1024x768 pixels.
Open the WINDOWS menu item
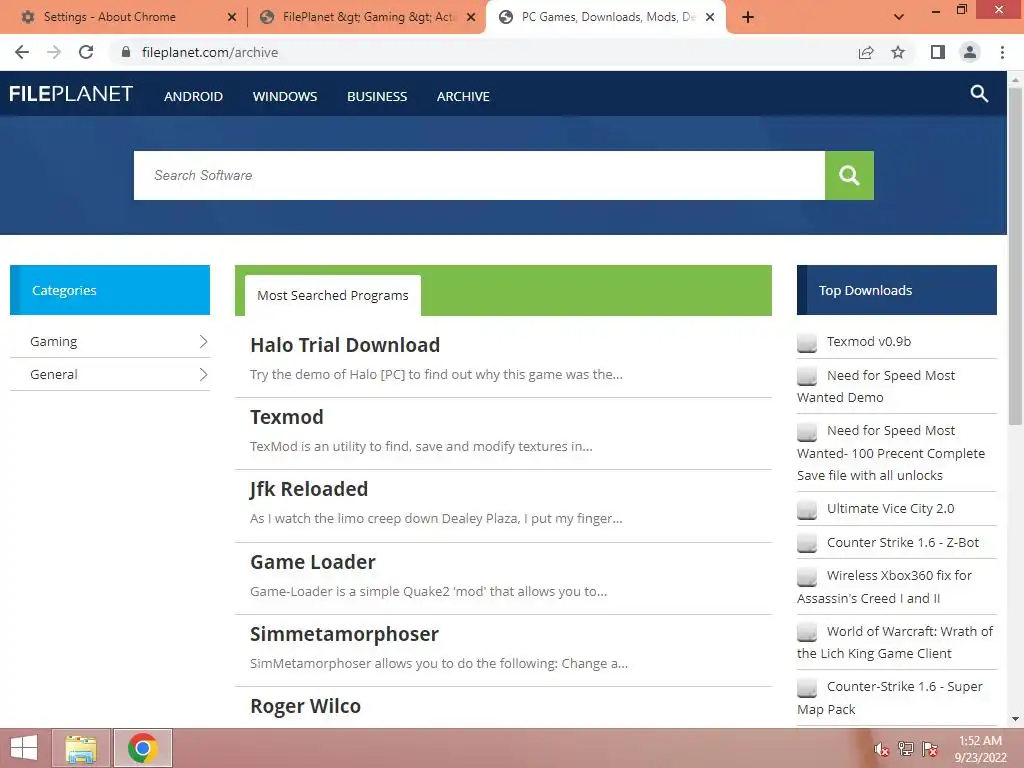(x=285, y=97)
